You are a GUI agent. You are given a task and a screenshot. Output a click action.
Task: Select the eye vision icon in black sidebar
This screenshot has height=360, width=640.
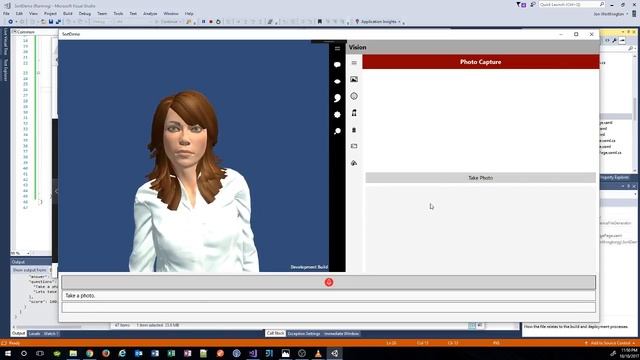(x=337, y=82)
